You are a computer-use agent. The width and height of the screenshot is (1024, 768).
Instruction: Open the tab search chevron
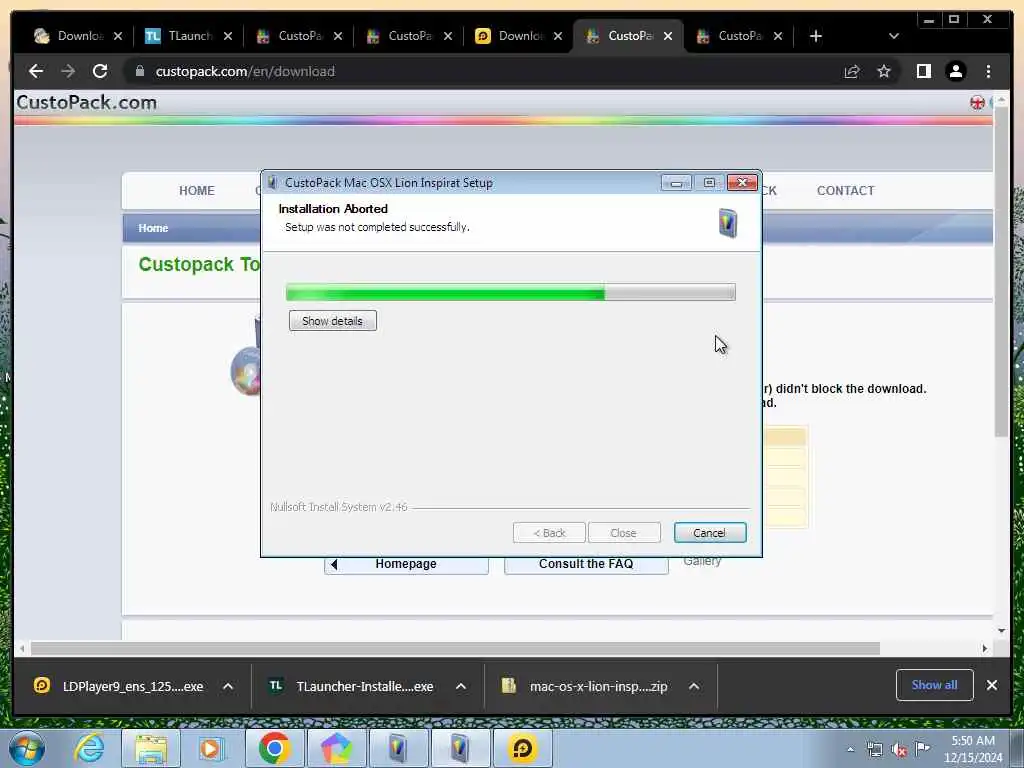893,36
